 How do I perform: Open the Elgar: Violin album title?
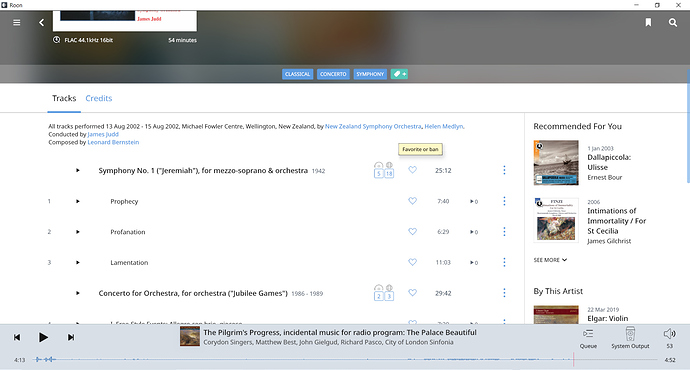(x=608, y=319)
